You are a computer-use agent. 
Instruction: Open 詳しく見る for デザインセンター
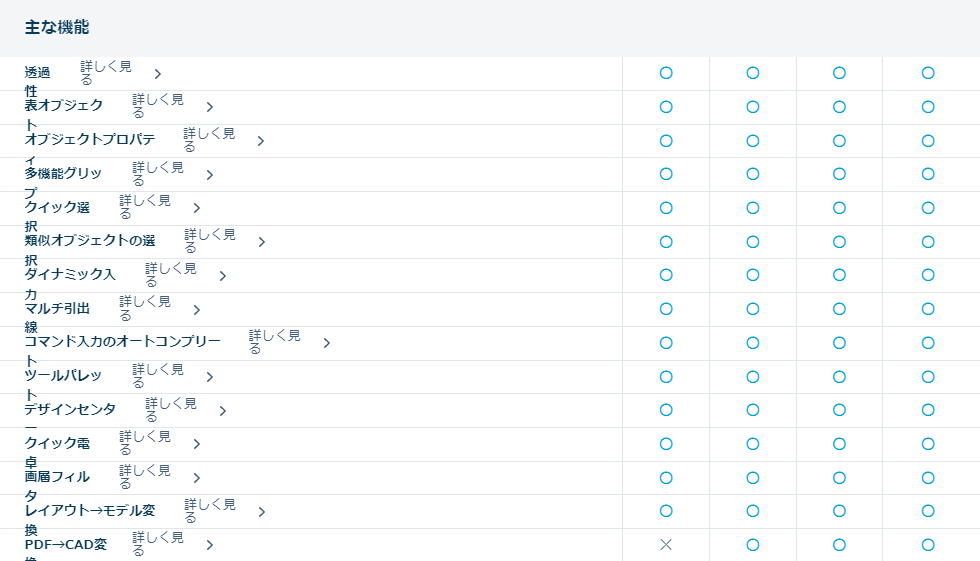[x=170, y=410]
